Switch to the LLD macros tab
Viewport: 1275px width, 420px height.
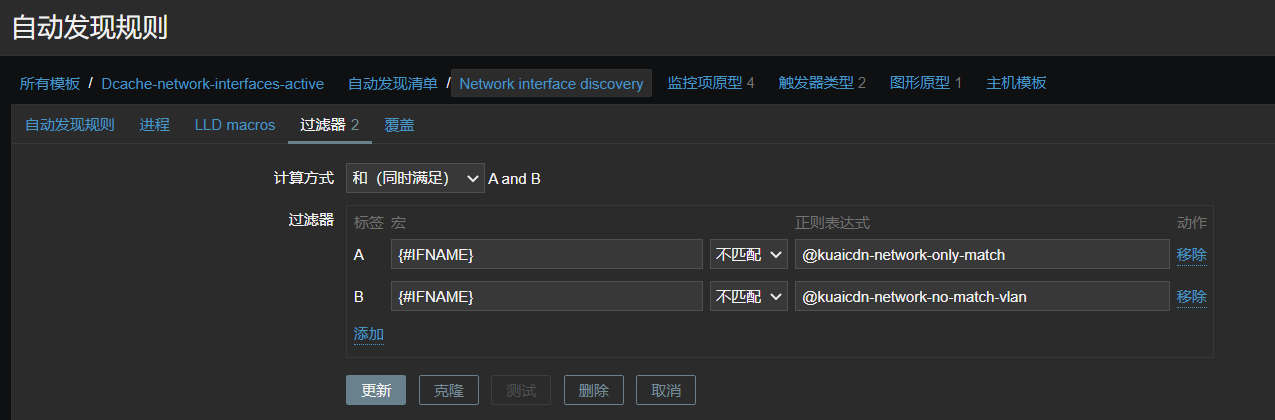[235, 125]
